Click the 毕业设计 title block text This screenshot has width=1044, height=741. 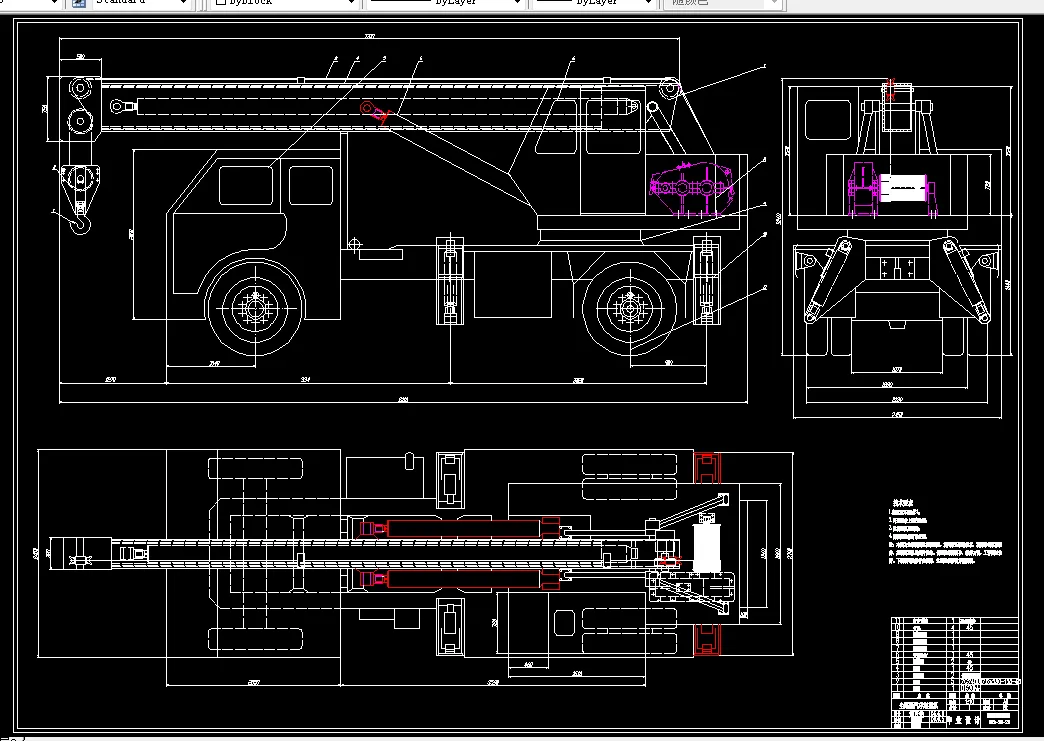coord(963,720)
